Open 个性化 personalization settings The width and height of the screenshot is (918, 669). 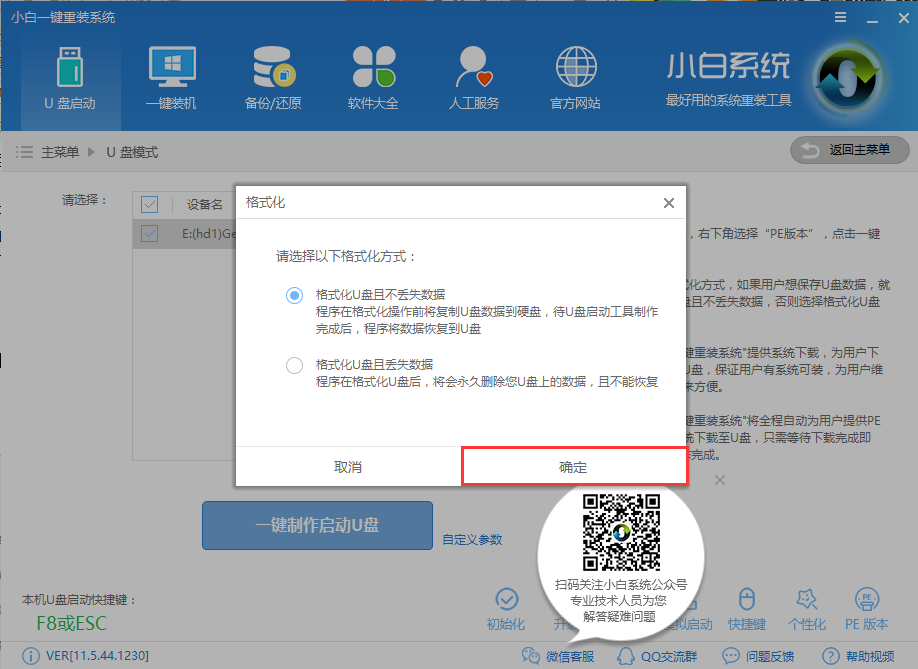[x=806, y=608]
